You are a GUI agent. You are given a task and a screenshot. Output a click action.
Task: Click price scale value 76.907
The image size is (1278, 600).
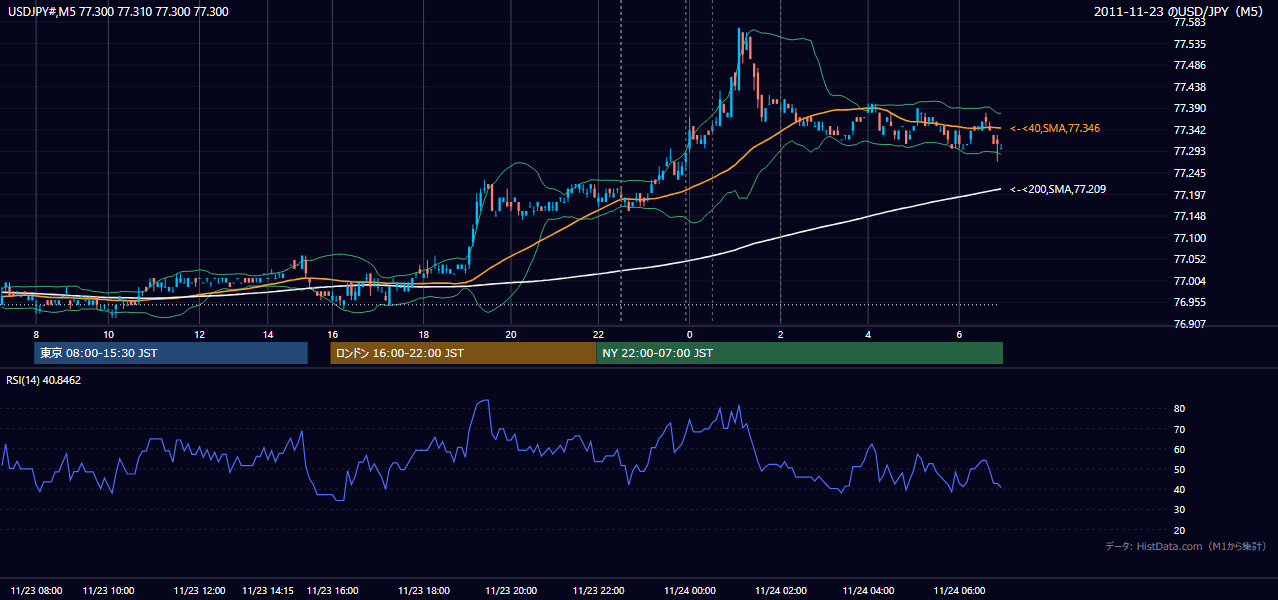click(1190, 324)
